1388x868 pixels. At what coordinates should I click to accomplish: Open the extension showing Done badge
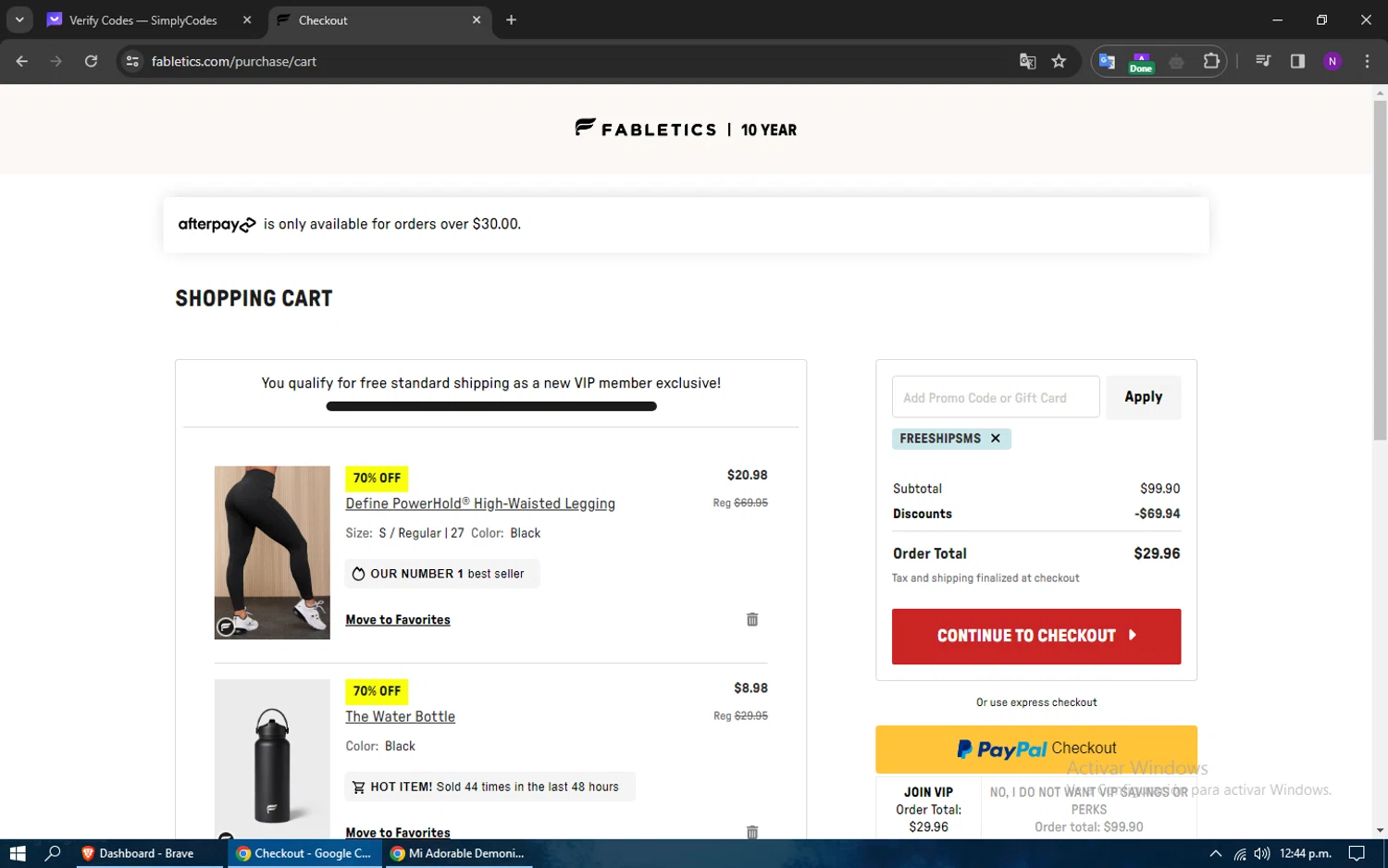click(1141, 62)
